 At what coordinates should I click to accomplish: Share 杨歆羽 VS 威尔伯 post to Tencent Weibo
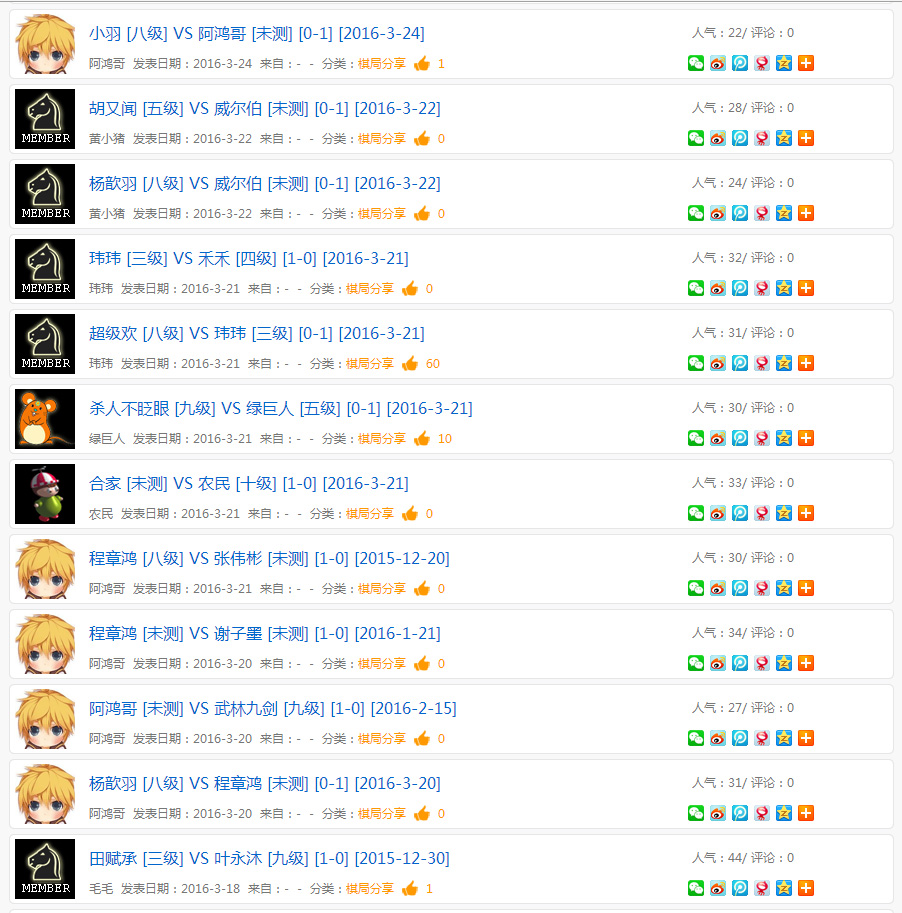click(740, 213)
